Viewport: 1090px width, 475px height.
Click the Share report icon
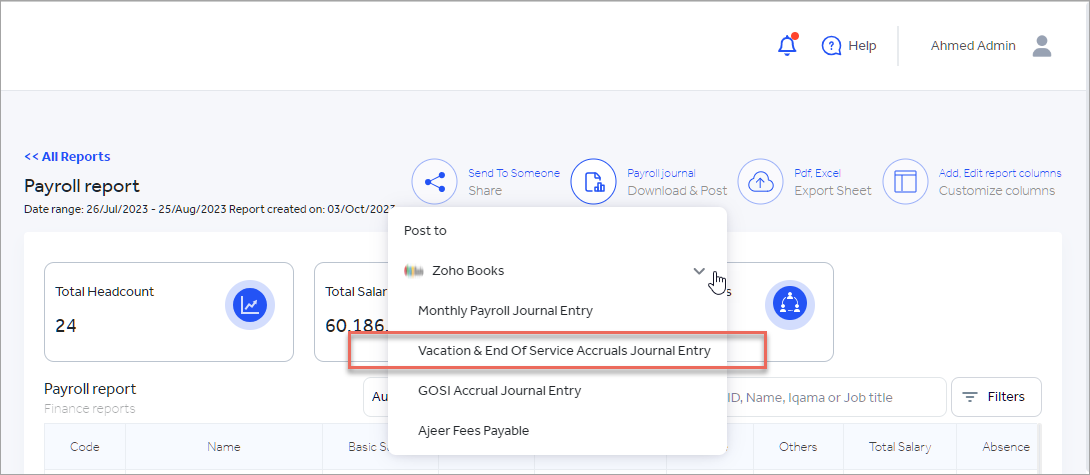tap(434, 182)
